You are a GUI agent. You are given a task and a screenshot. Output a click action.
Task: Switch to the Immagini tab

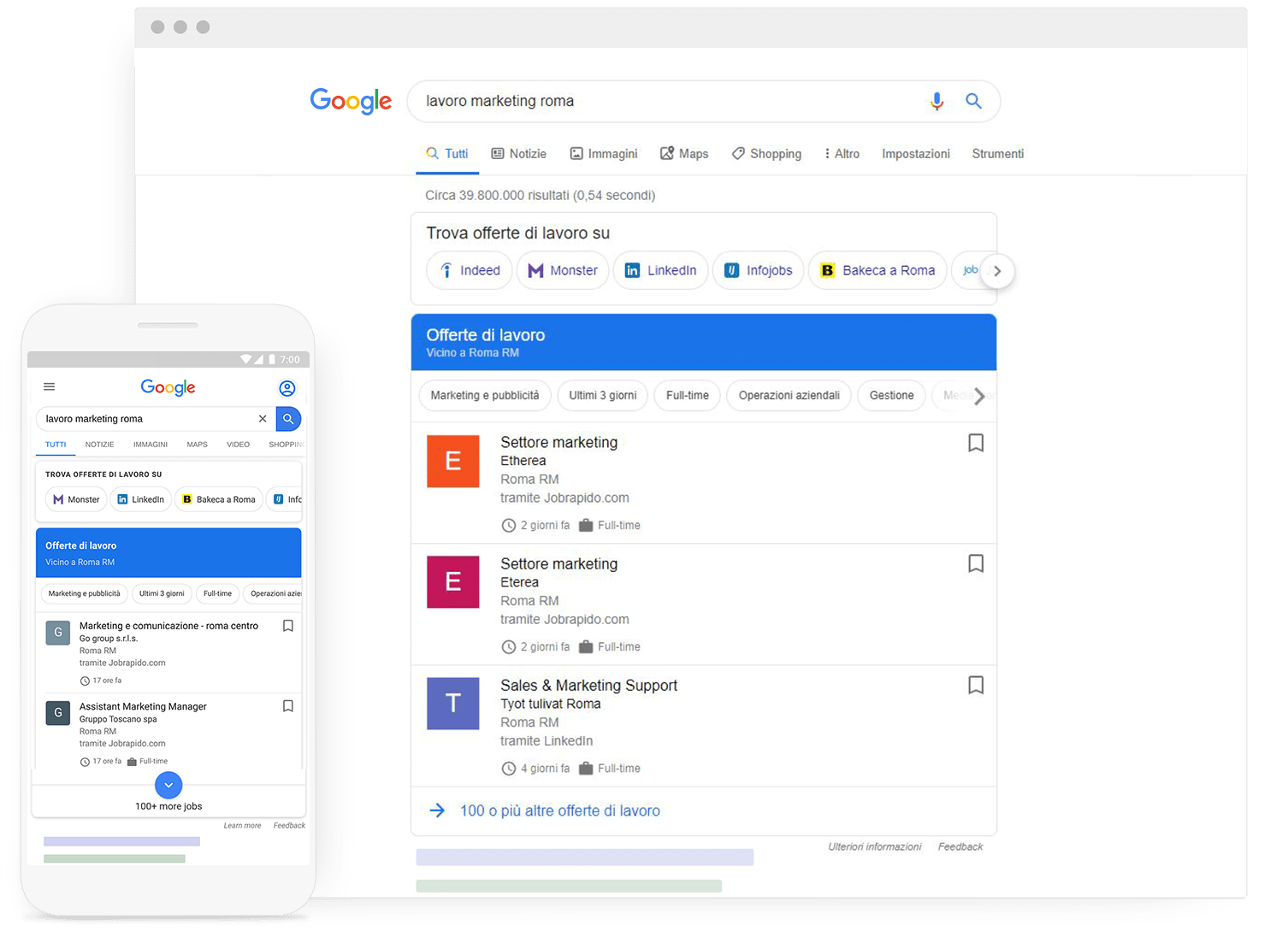click(604, 154)
